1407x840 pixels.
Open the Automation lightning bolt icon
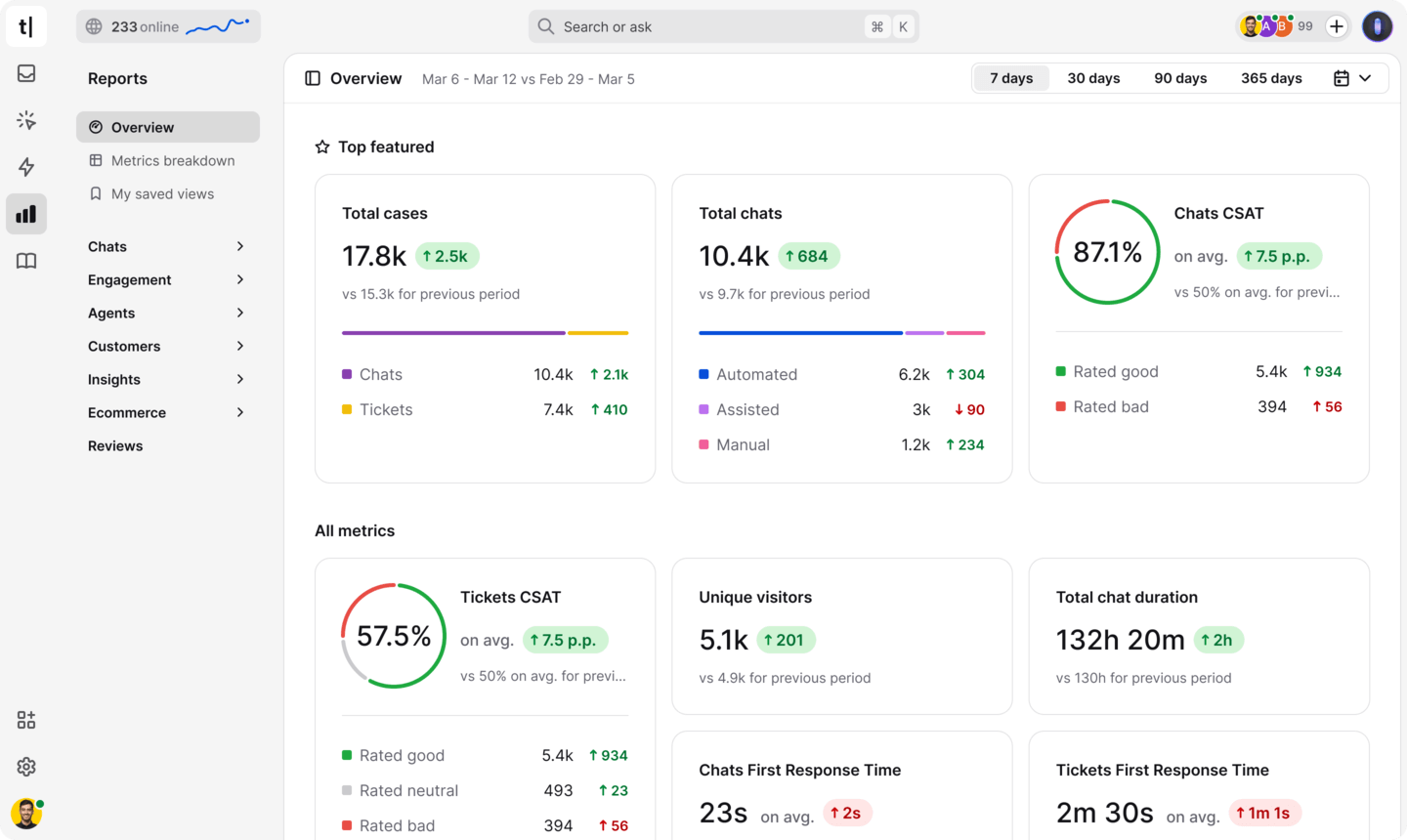(25, 167)
